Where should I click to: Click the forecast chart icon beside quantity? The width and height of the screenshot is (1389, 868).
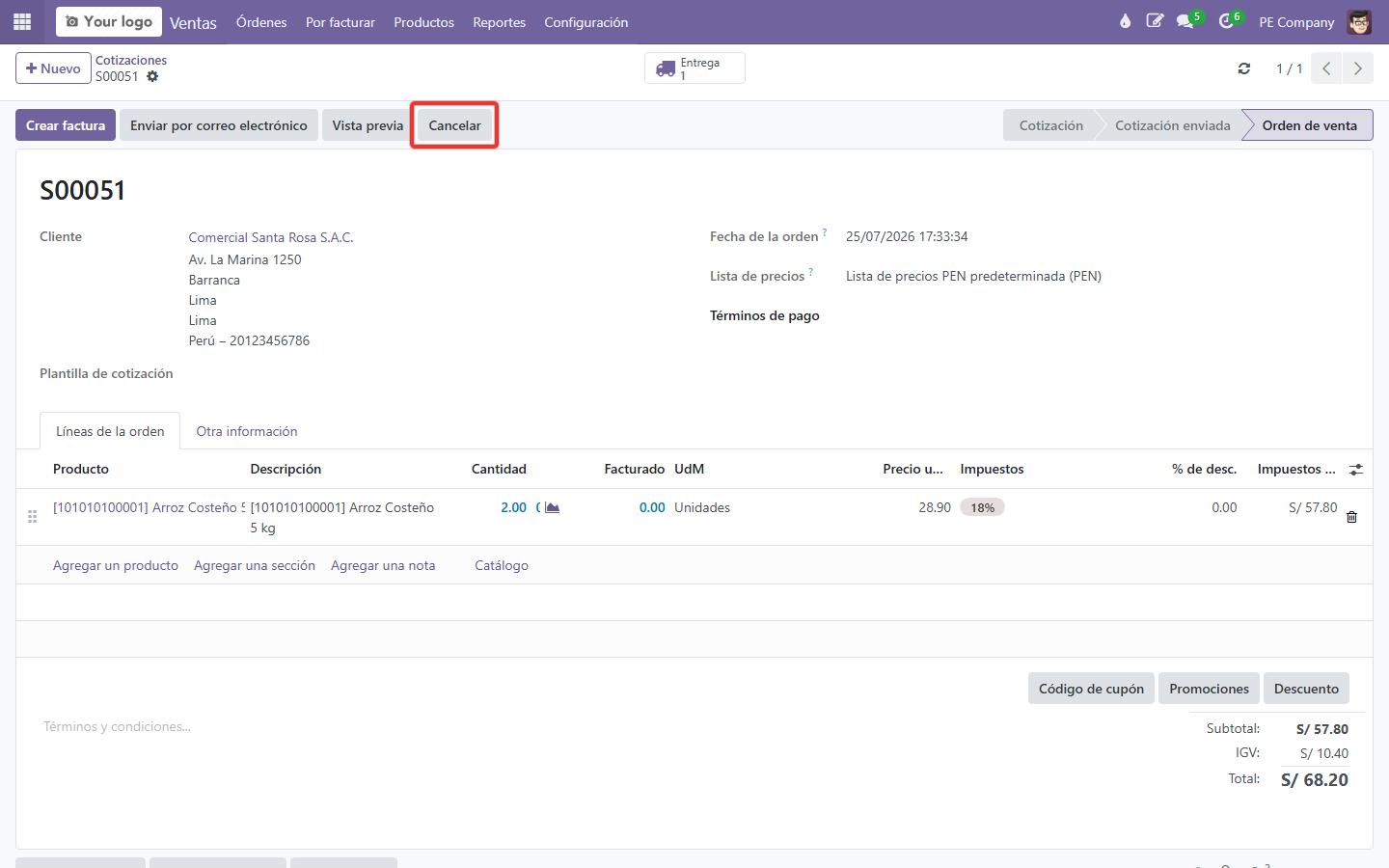click(553, 507)
